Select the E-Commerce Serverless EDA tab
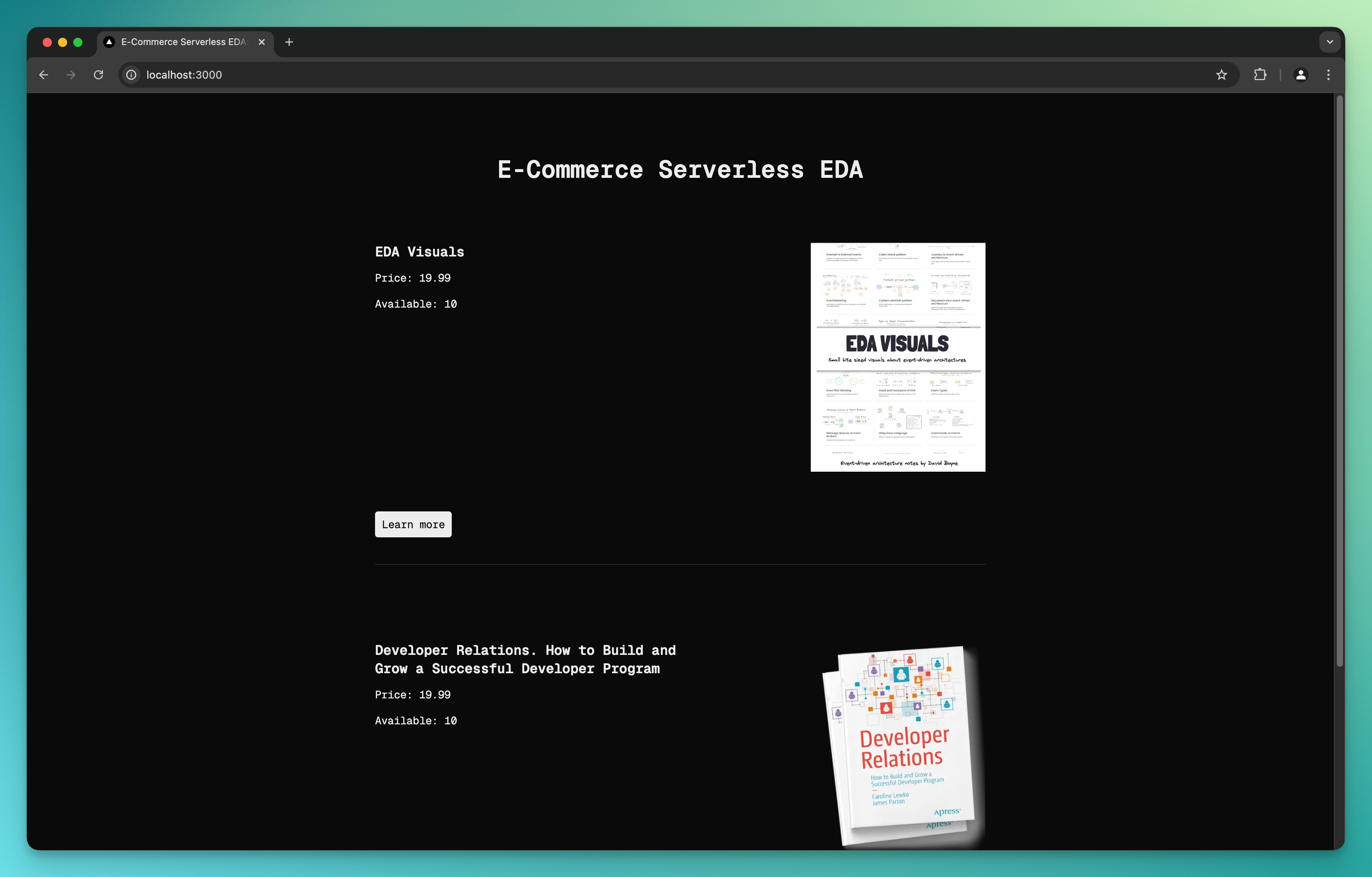Screen dimensions: 1372x877 182,42
